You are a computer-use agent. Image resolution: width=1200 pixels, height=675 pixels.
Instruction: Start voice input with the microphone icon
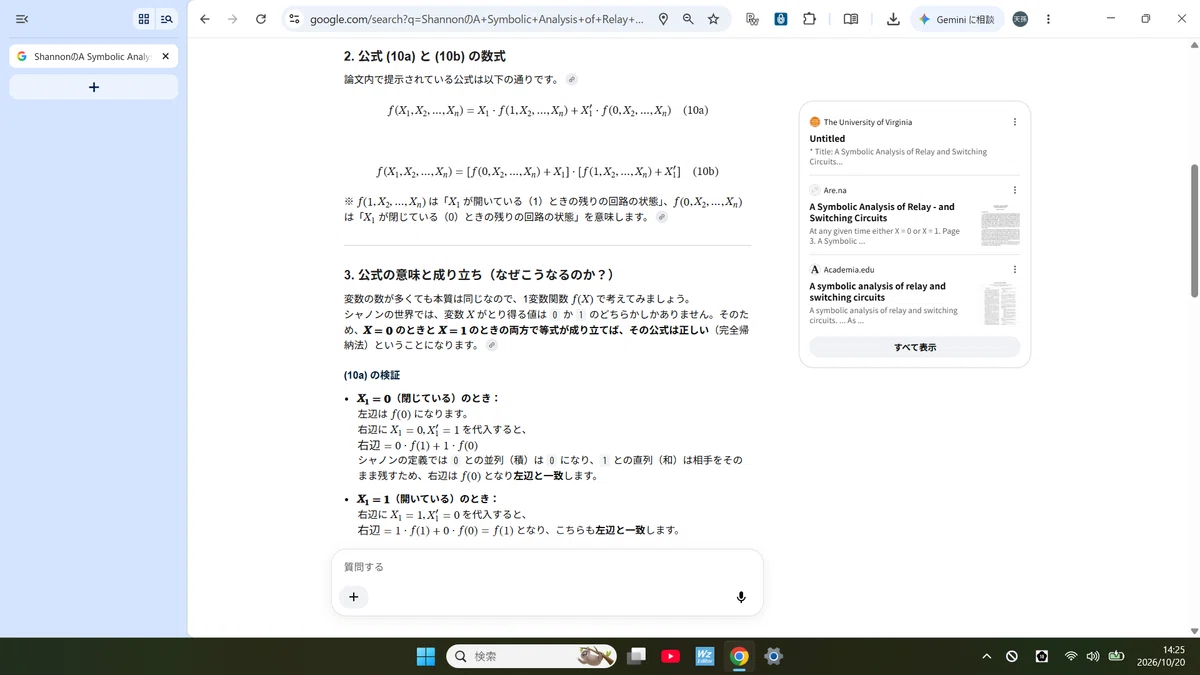point(741,597)
